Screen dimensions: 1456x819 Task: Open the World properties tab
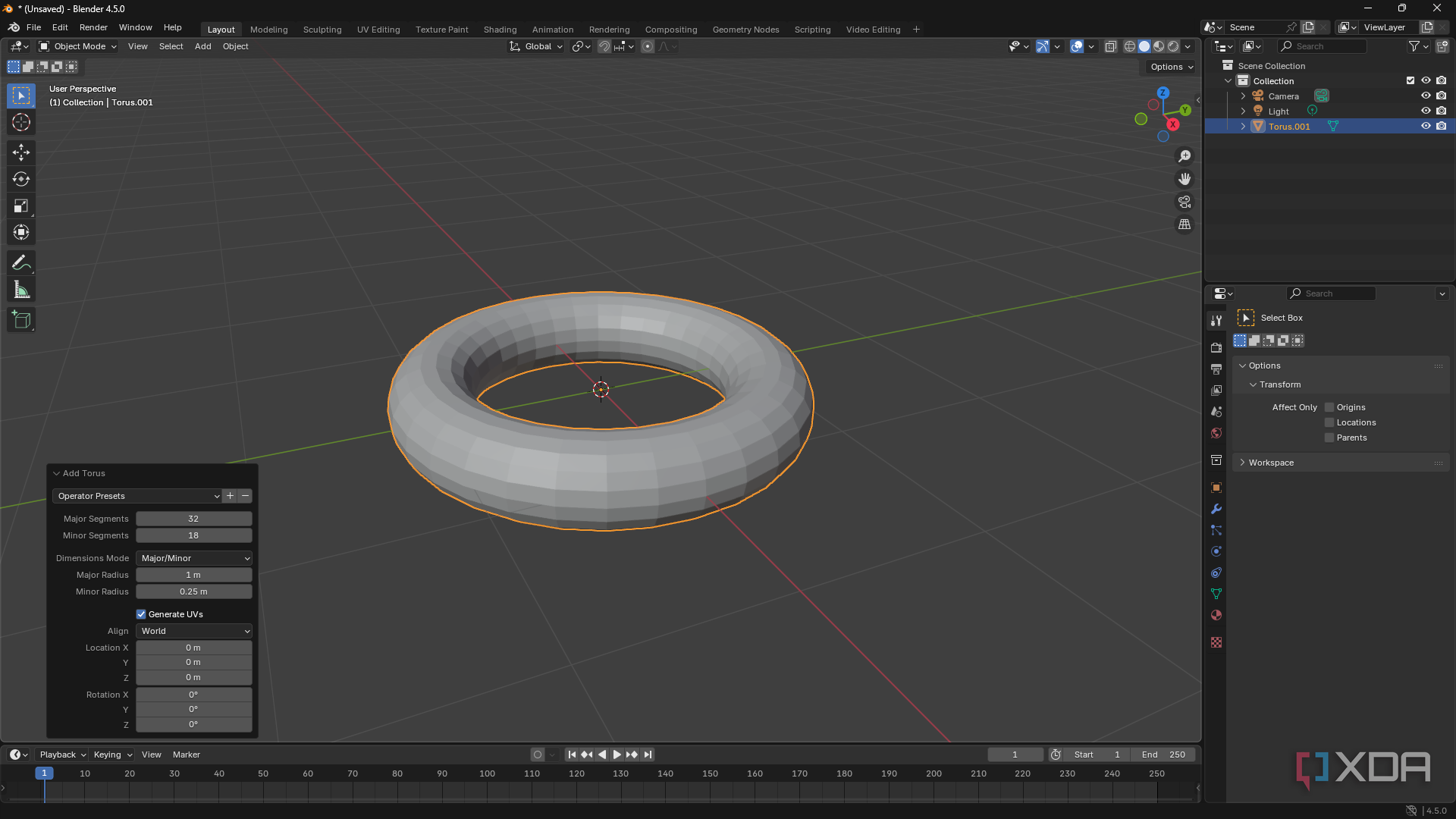[1216, 433]
